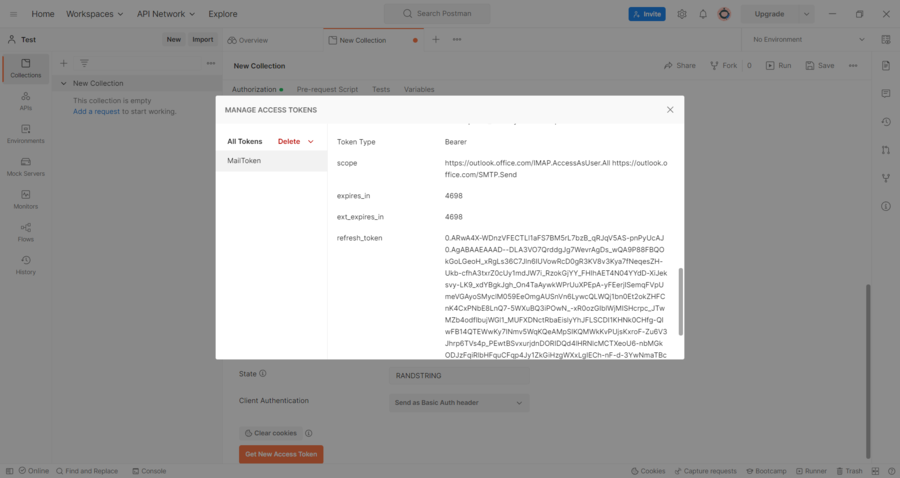Click the Clear cookies button
Image resolution: width=900 pixels, height=478 pixels.
[271, 433]
